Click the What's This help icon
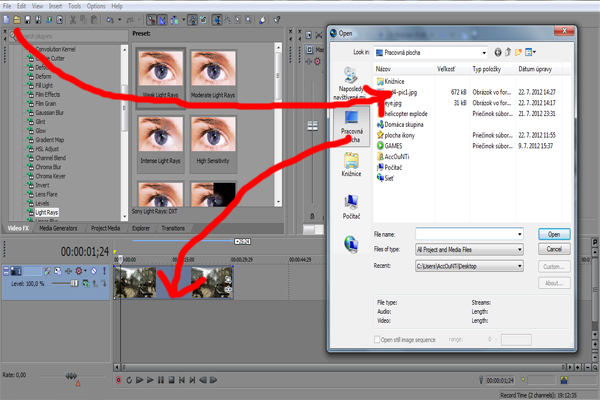This screenshot has width=600, height=400. tap(277, 20)
